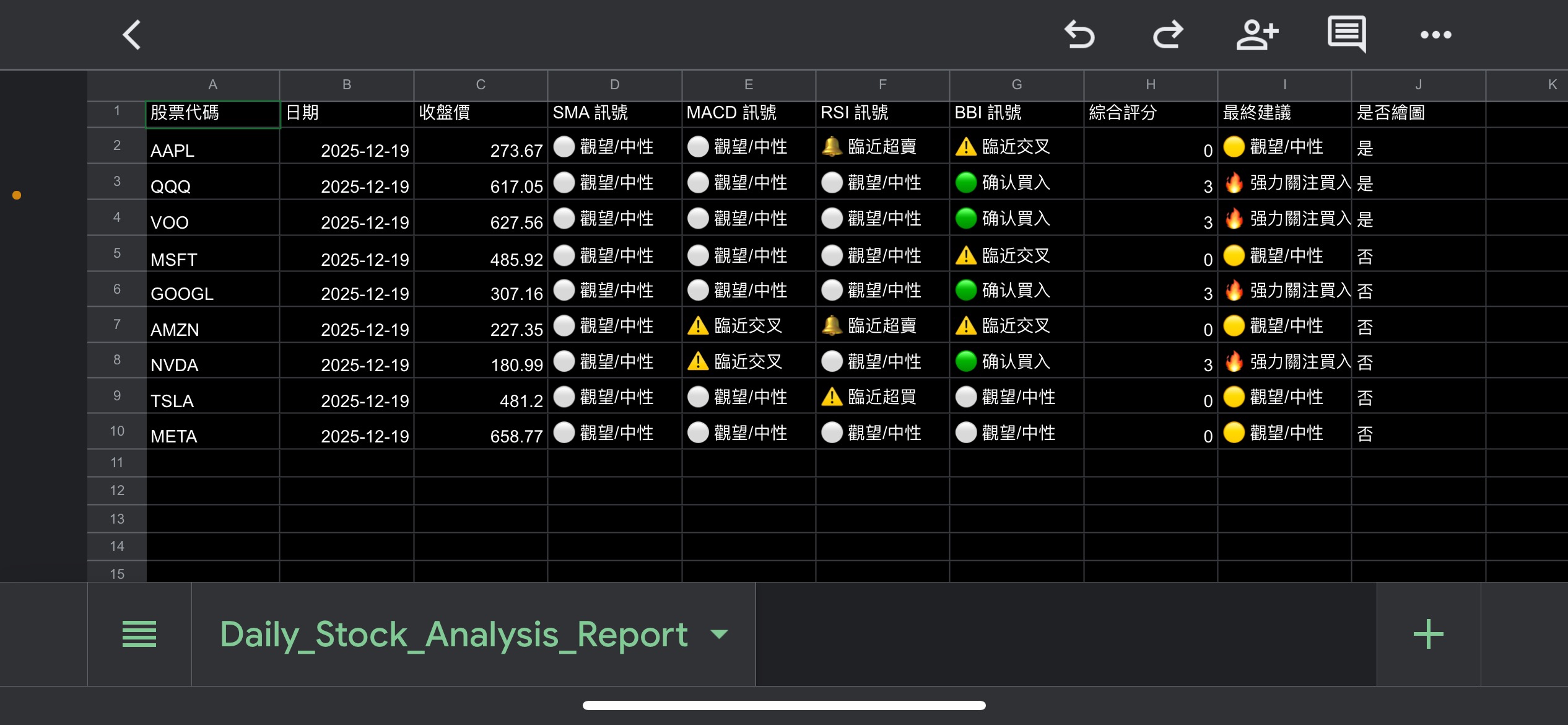Select the closing price 180.99 cell

point(481,361)
